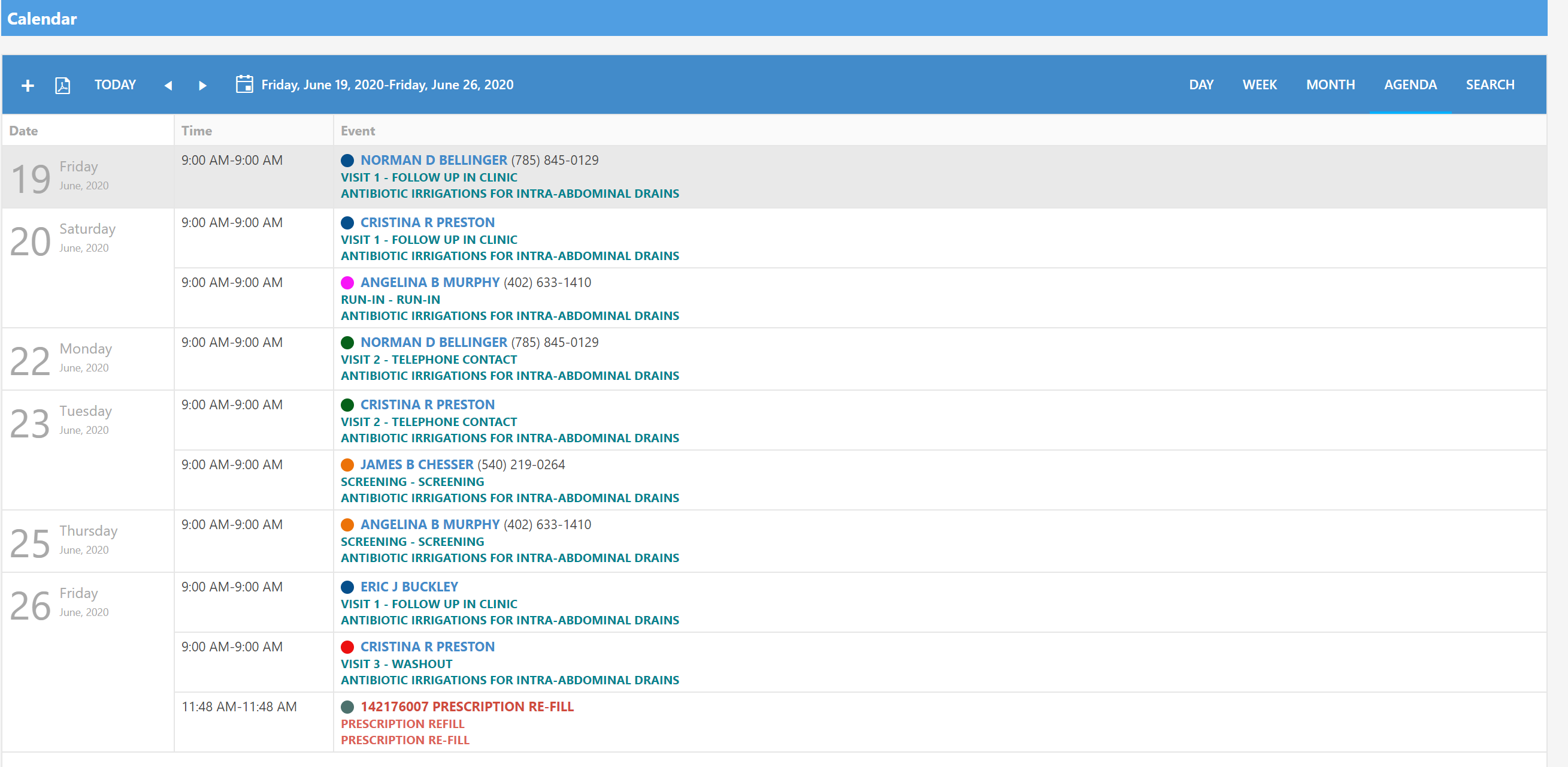Click magenta dot beside Angelina B Murphy
The height and width of the screenshot is (767, 1568).
tap(347, 283)
